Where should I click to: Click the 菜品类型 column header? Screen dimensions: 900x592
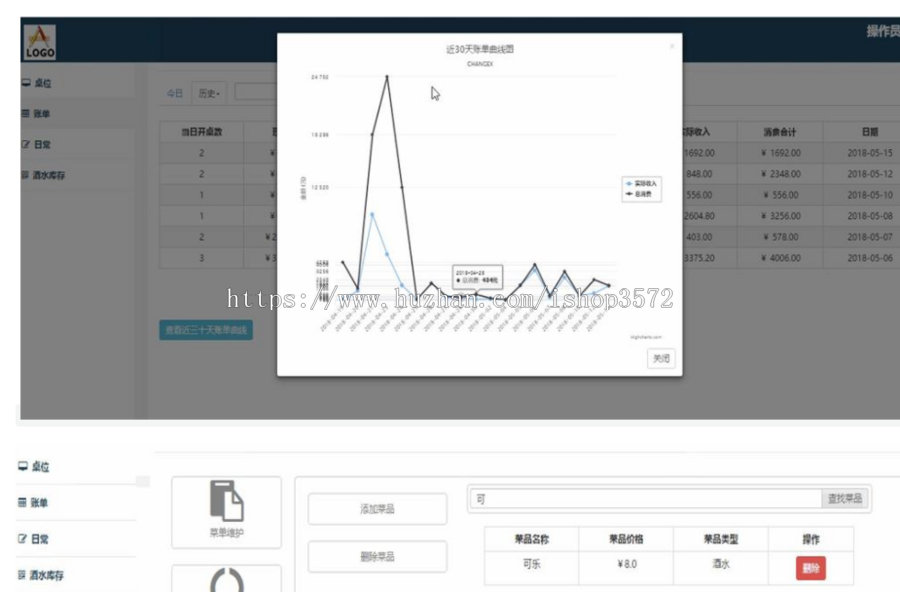point(720,539)
